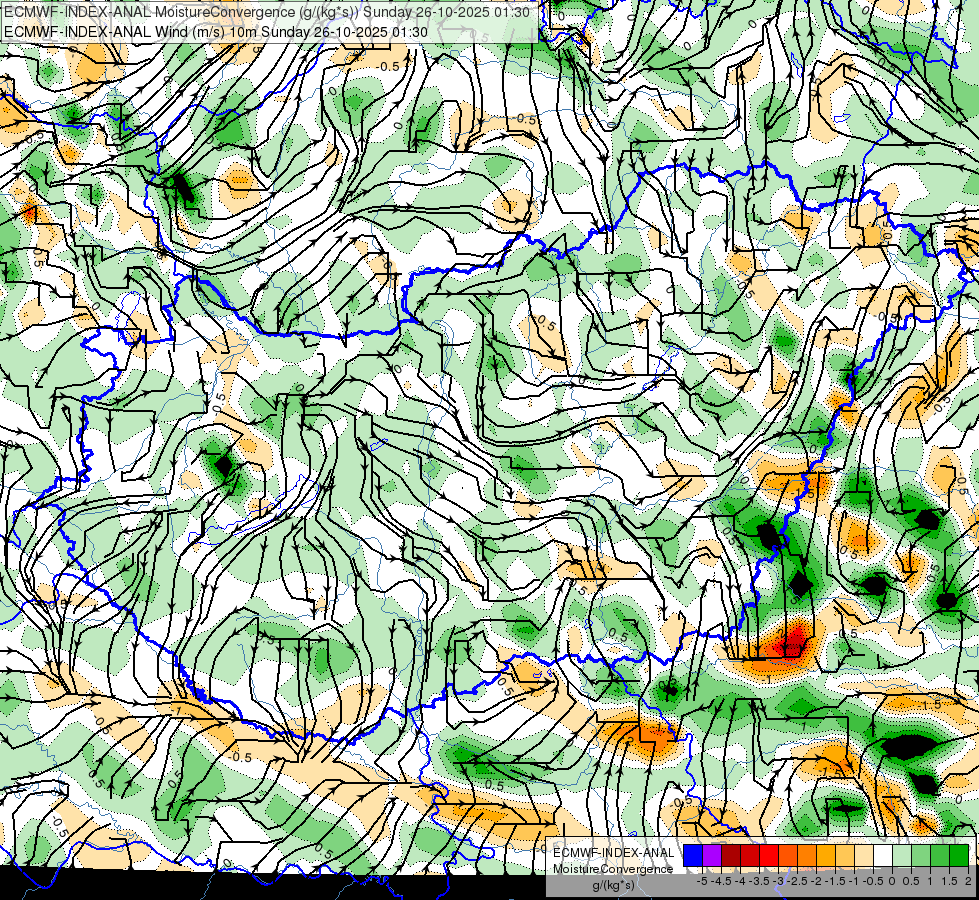The image size is (979, 900).
Task: Click the medium green swatch between 1 and 1.5
Action: (940, 856)
